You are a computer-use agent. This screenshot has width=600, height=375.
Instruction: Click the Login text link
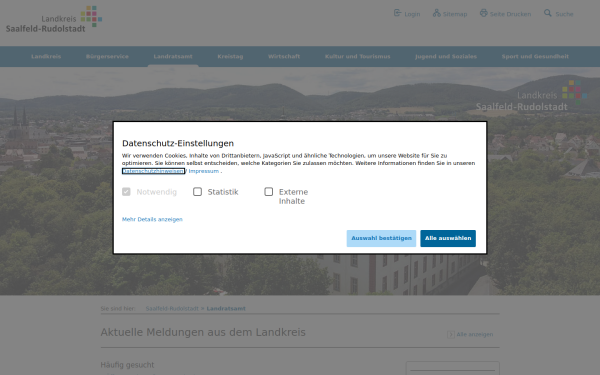click(412, 14)
